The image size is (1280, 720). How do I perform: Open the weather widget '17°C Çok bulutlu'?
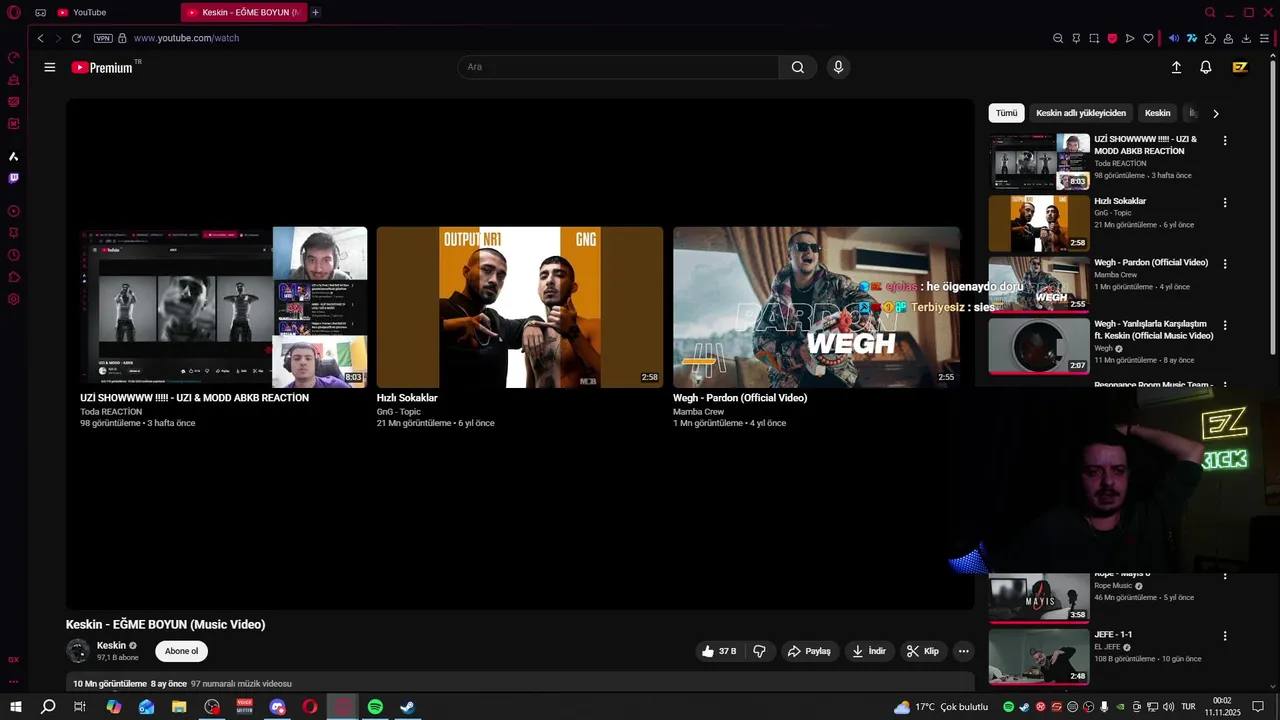[x=941, y=707]
